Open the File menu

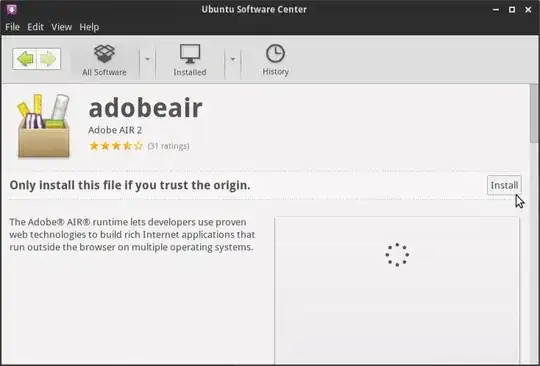pyautogui.click(x=12, y=27)
